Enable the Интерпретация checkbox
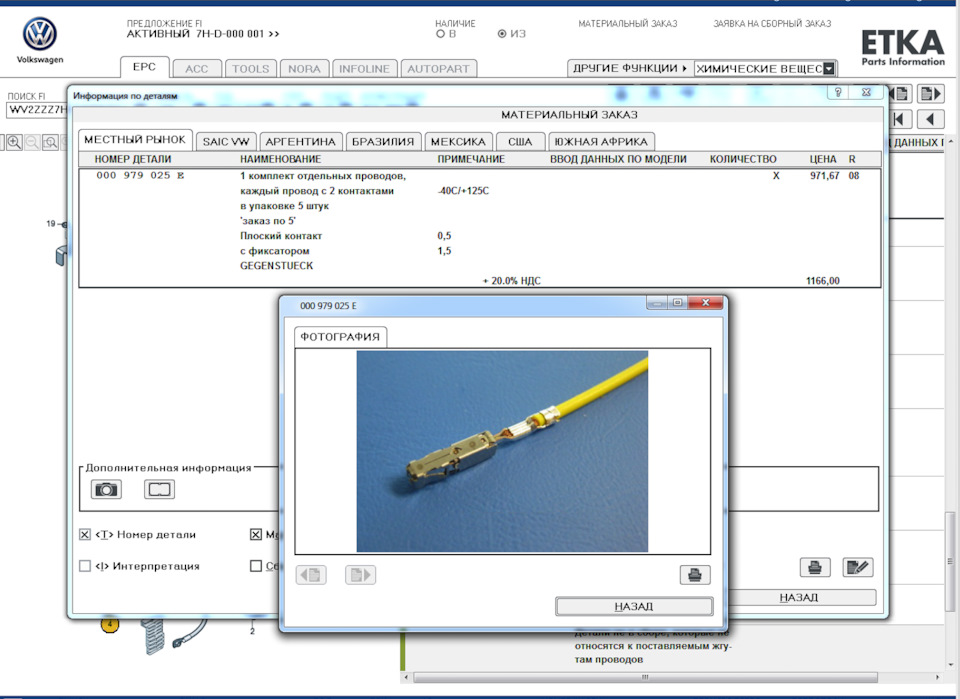960x699 pixels. [85, 566]
